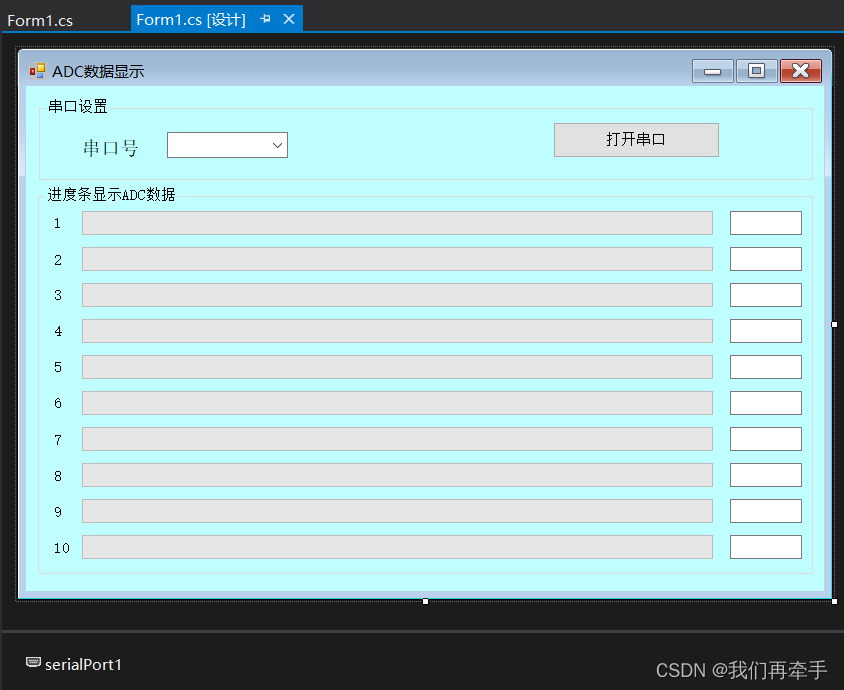Click the 打开串口 button
The height and width of the screenshot is (690, 844).
pos(636,140)
